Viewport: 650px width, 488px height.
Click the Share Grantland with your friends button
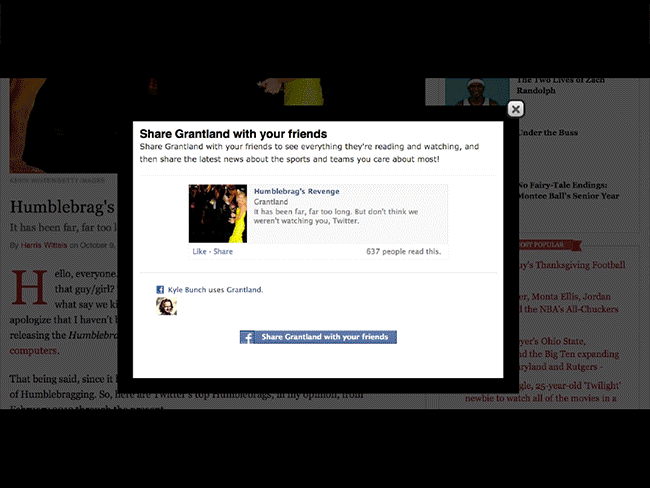319,337
